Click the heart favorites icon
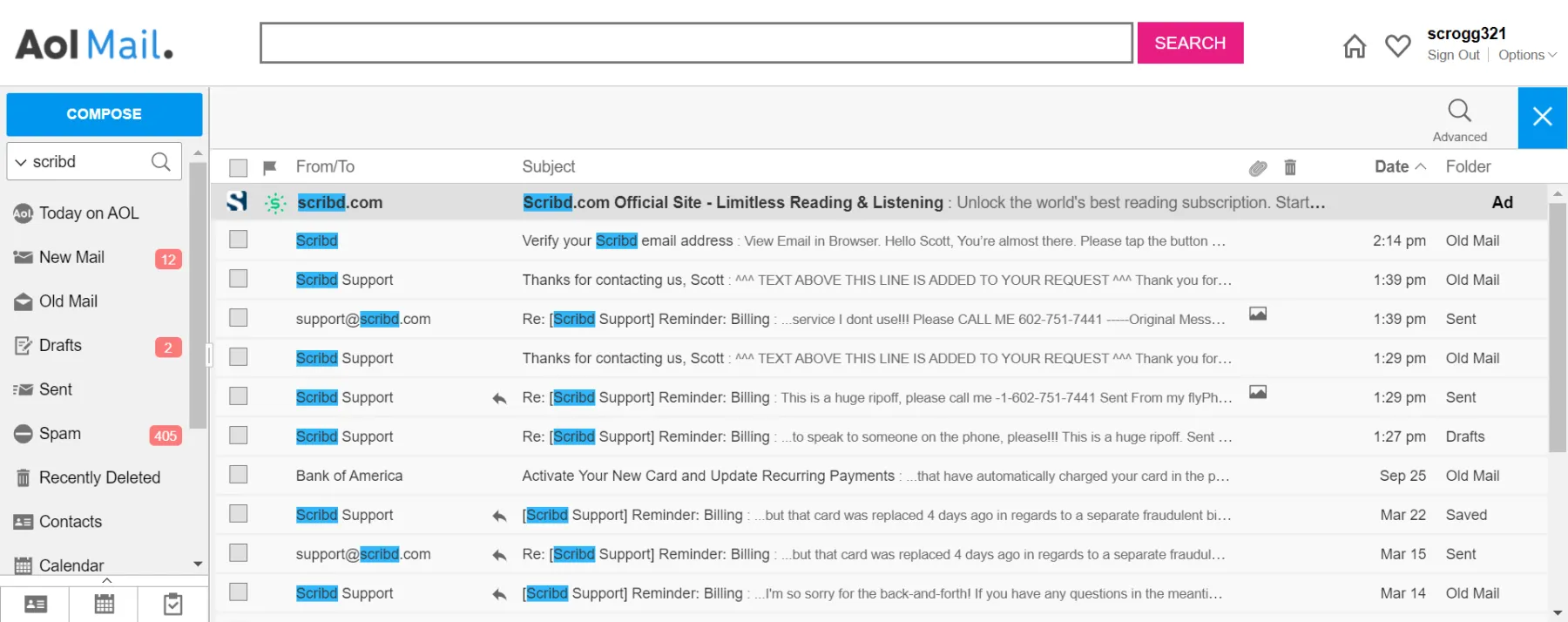 1398,45
